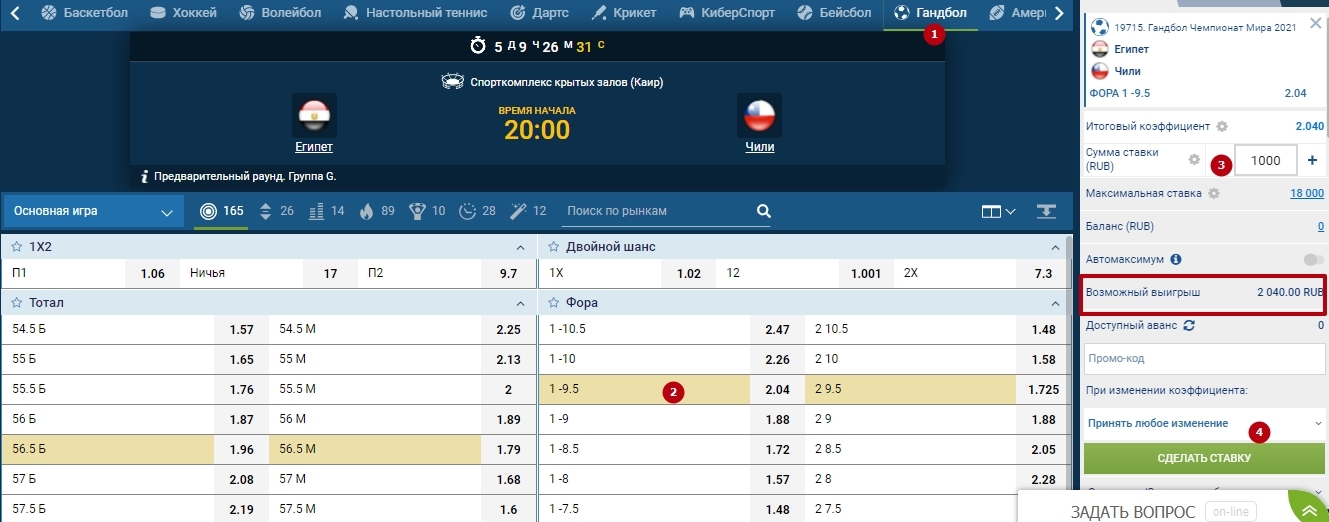
Task: Favorite the Тотал market star
Action: [17, 302]
